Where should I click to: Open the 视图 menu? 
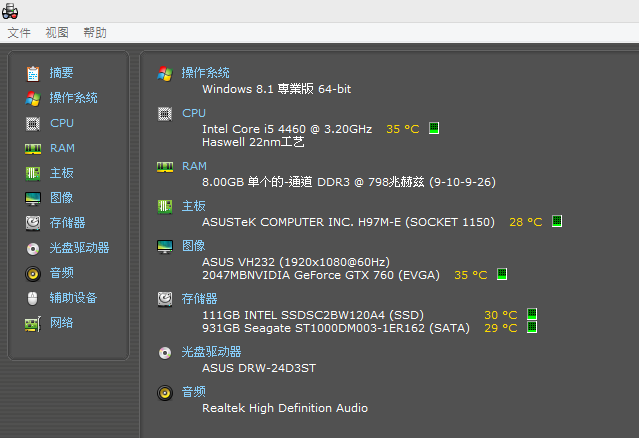(57, 33)
